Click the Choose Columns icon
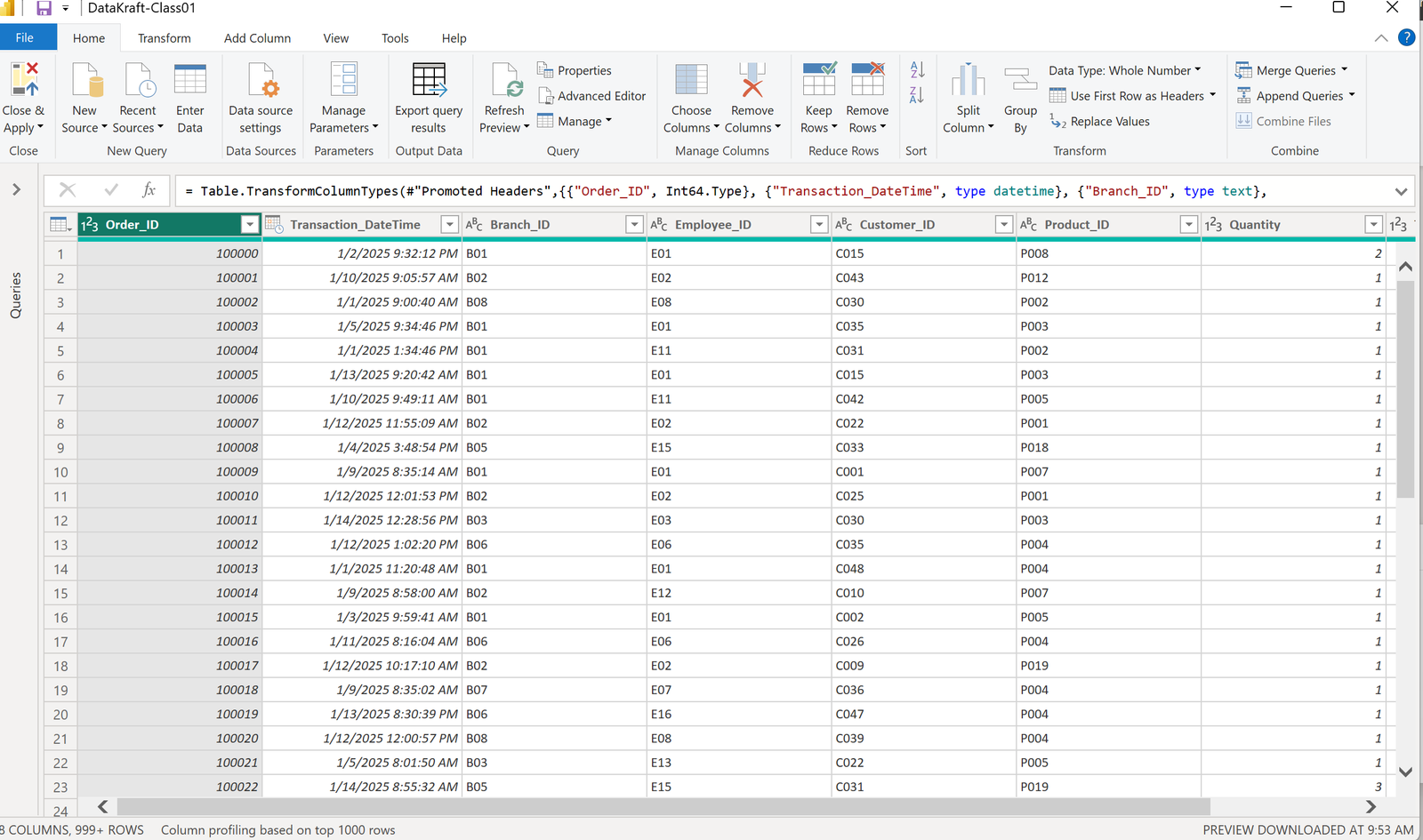Image resolution: width=1423 pixels, height=840 pixels. coord(691,79)
